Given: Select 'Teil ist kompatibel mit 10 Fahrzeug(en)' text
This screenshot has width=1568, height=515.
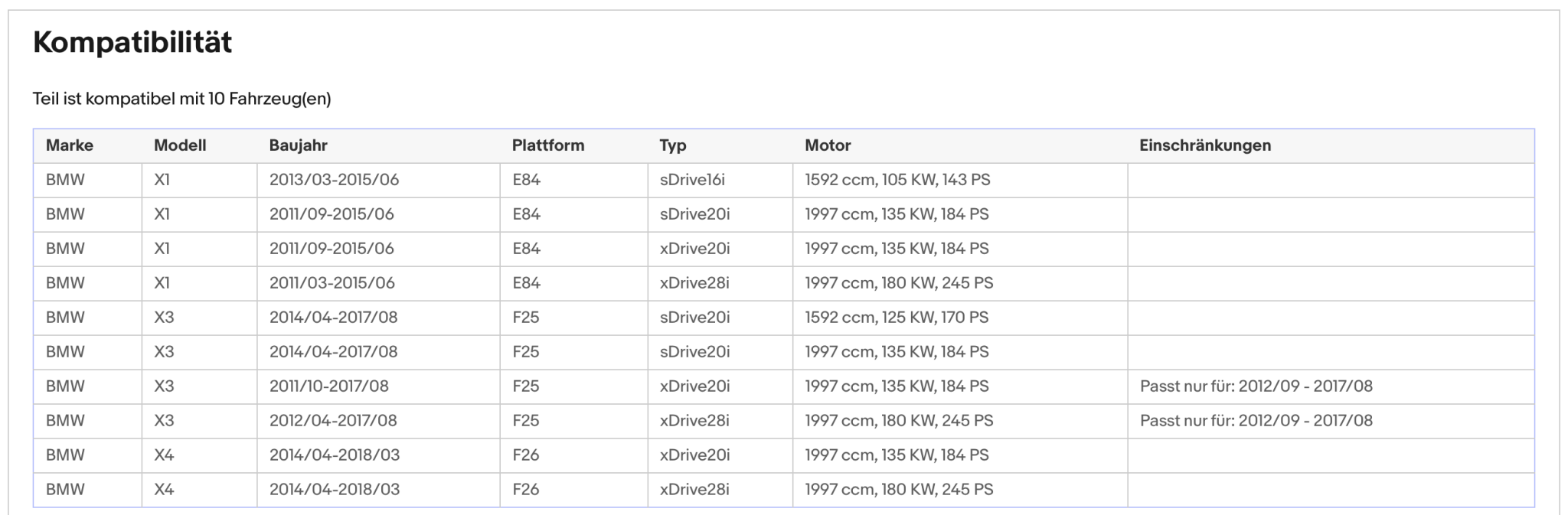Looking at the screenshot, I should (x=181, y=99).
